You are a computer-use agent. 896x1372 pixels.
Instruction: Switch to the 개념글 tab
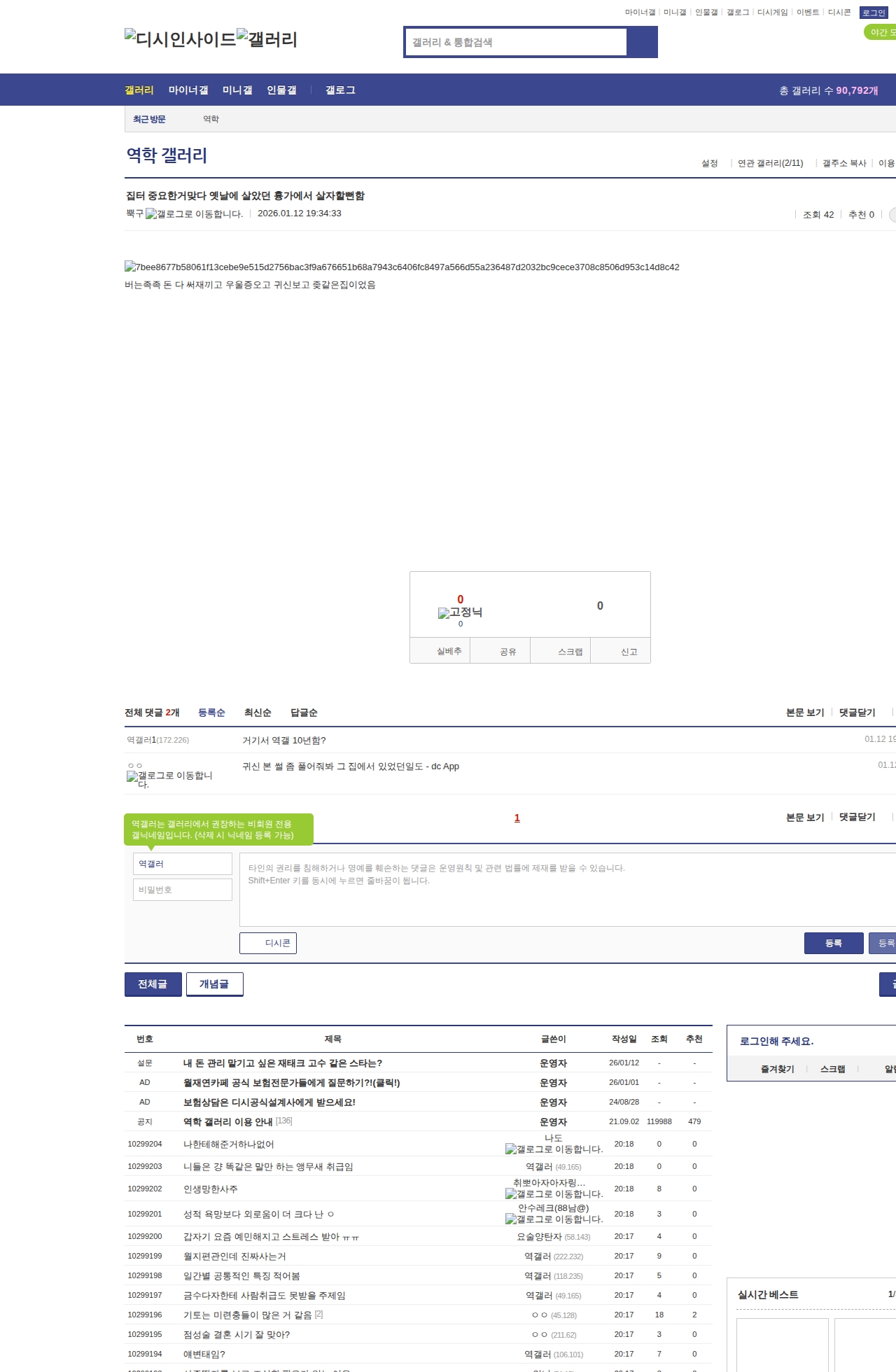[214, 984]
